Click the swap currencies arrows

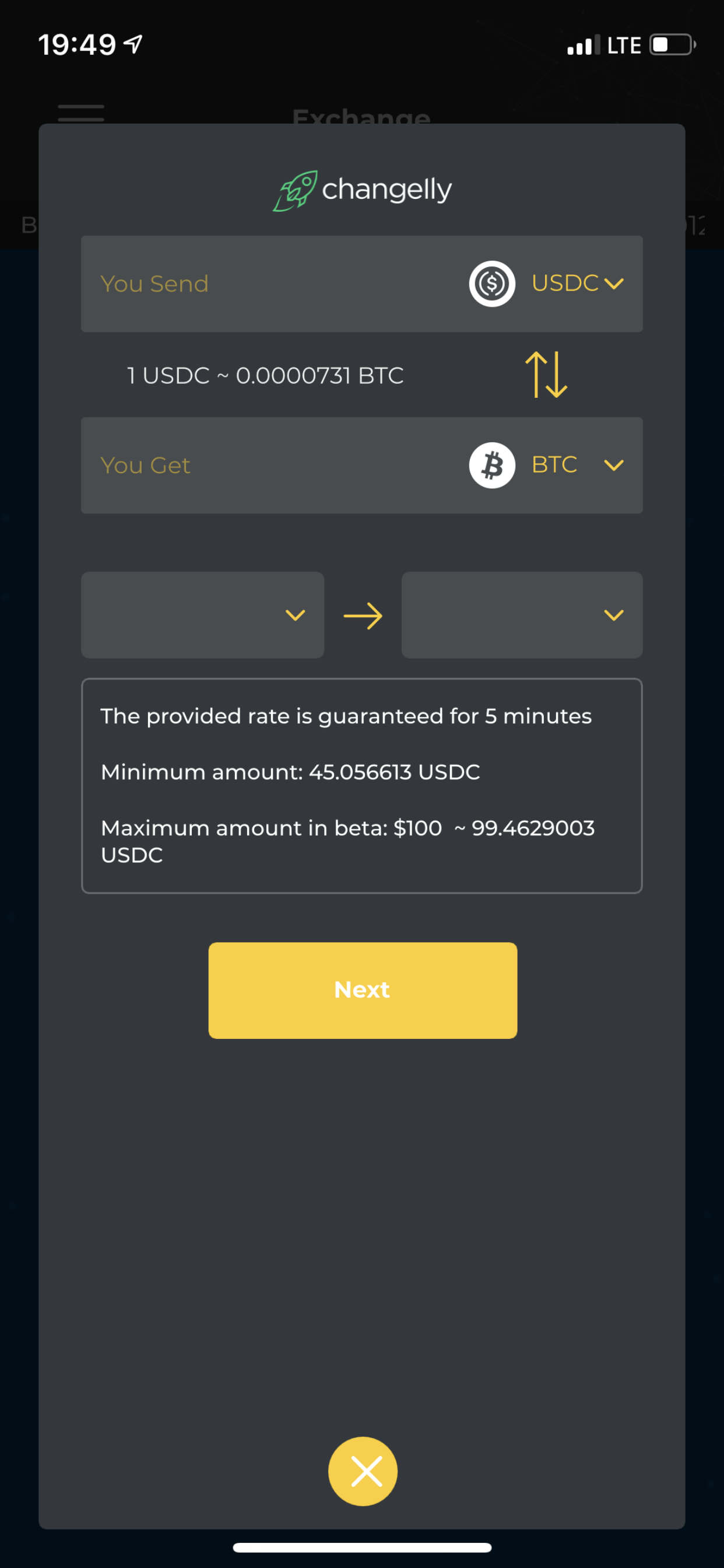(x=546, y=375)
